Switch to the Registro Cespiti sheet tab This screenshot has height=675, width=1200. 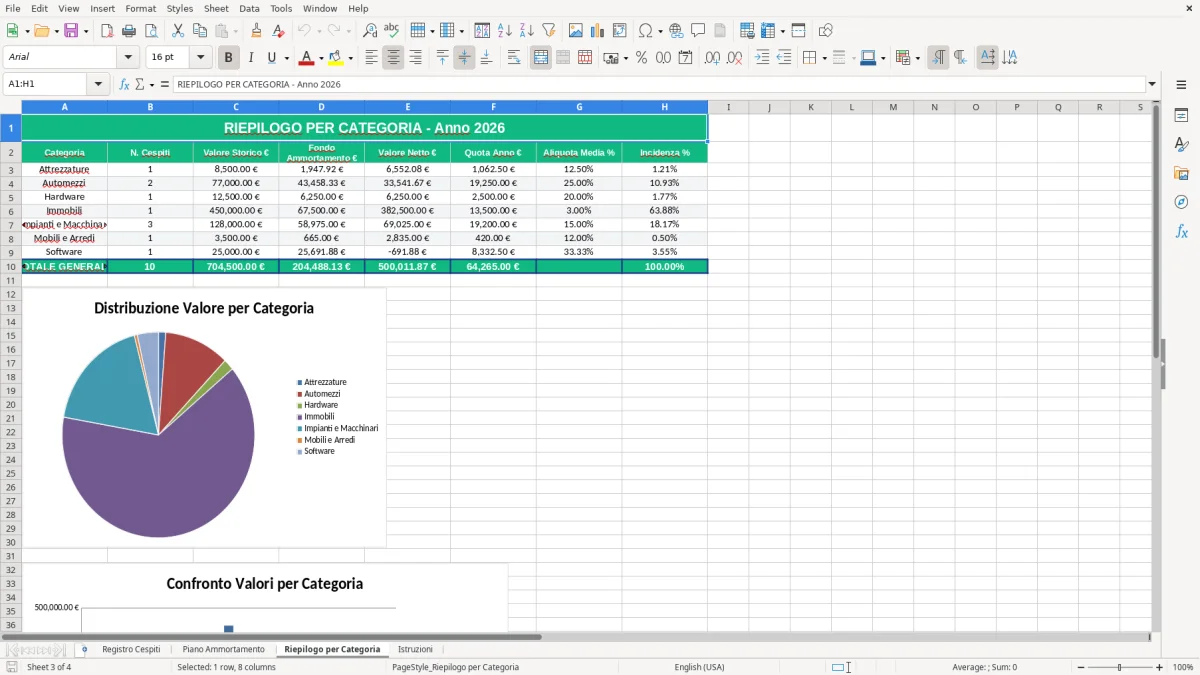131,648
